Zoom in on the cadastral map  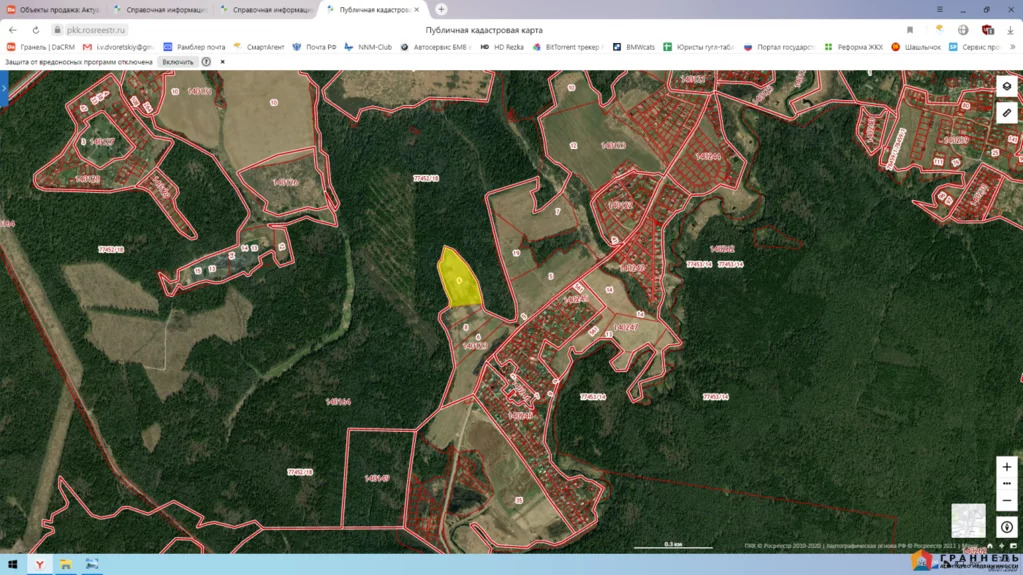click(x=1006, y=467)
